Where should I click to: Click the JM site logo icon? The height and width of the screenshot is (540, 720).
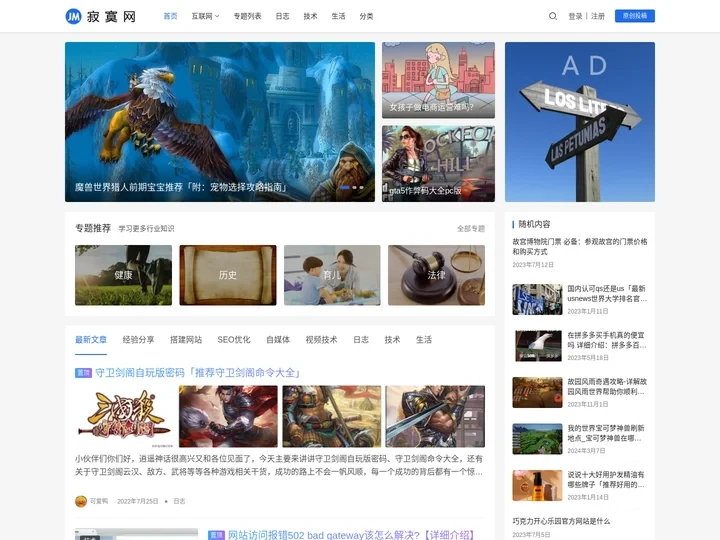pyautogui.click(x=73, y=17)
